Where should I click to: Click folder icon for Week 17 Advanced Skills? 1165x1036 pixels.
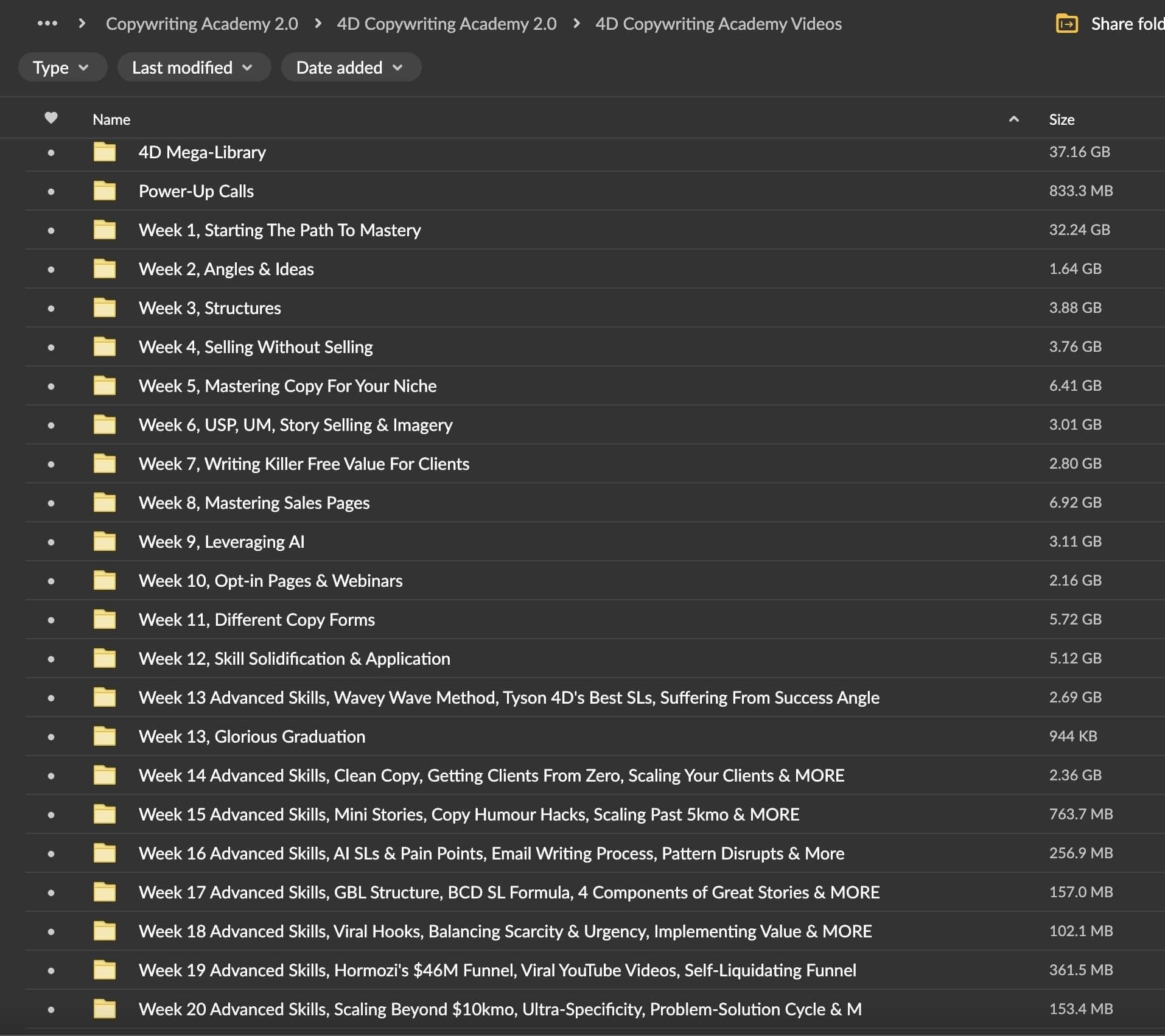pos(105,892)
